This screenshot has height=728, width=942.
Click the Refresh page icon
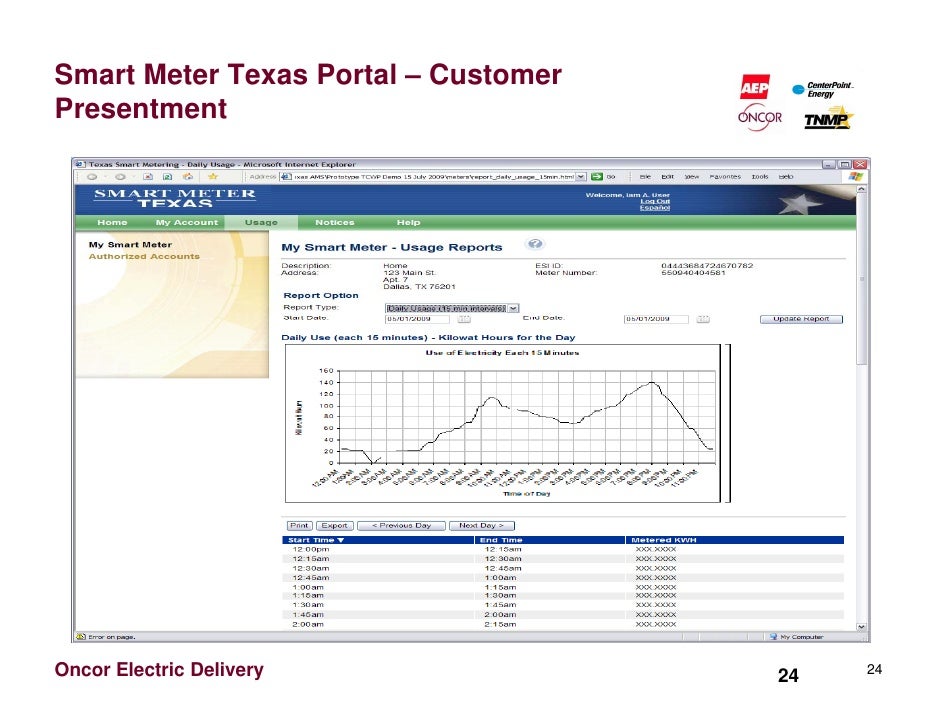click(168, 177)
